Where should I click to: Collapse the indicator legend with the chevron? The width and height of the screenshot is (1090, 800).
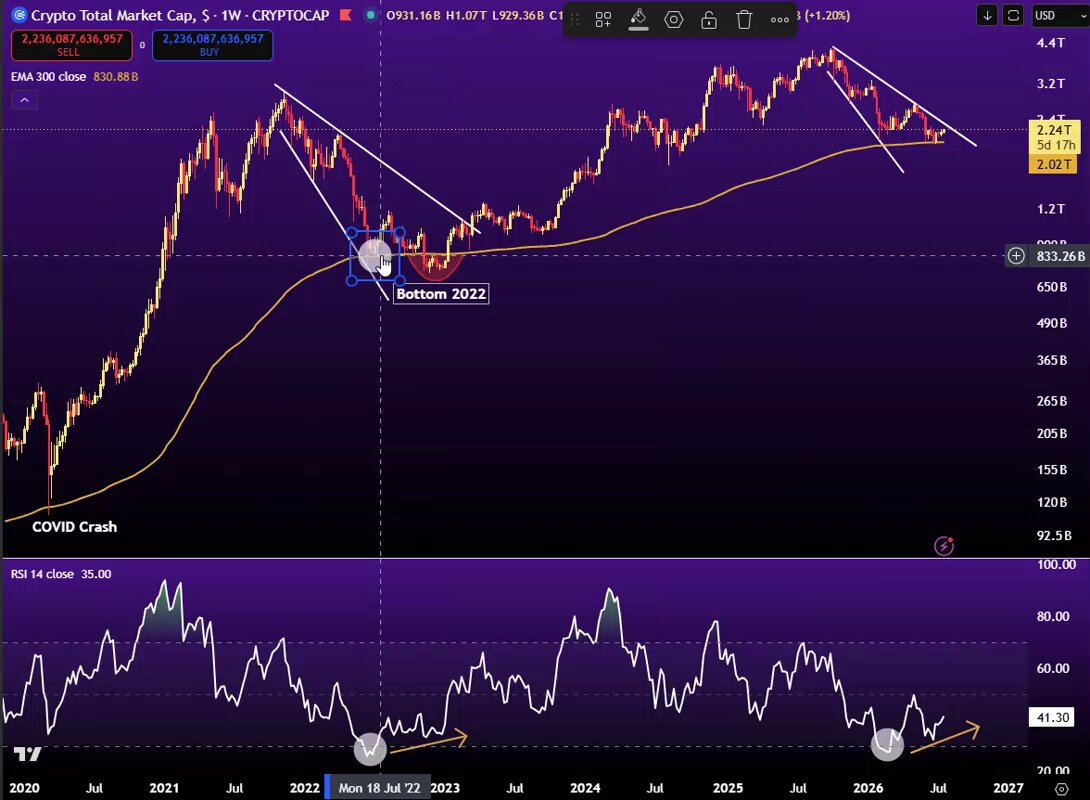pyautogui.click(x=24, y=100)
